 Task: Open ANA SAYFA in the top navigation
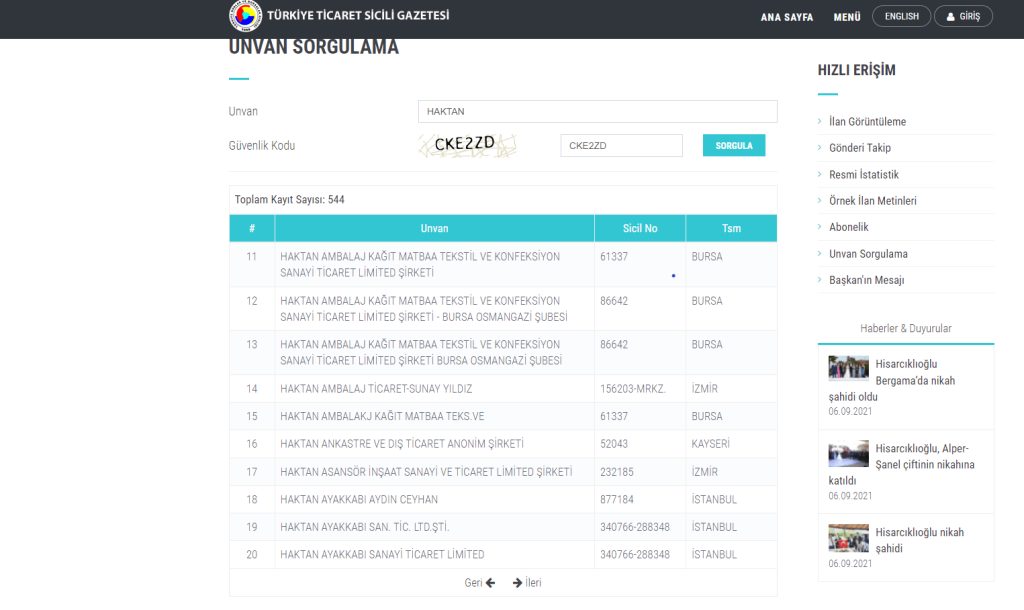pyautogui.click(x=787, y=17)
